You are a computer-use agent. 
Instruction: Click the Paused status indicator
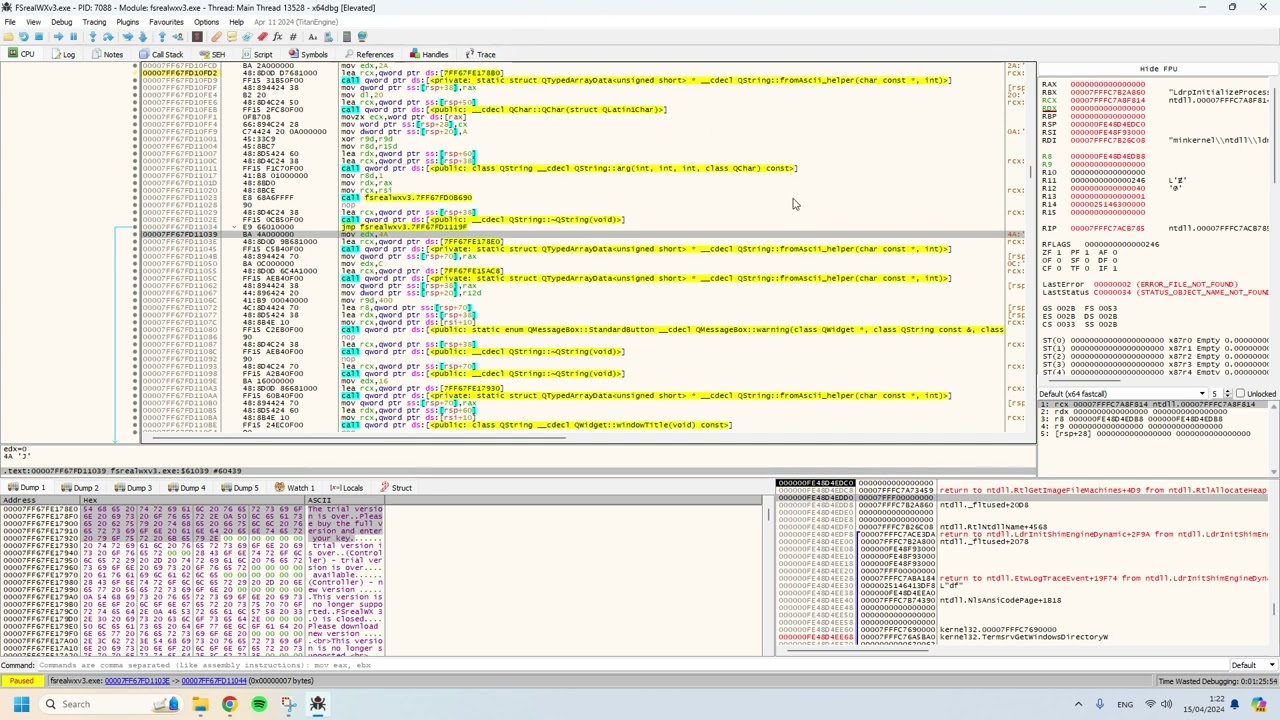(x=22, y=681)
